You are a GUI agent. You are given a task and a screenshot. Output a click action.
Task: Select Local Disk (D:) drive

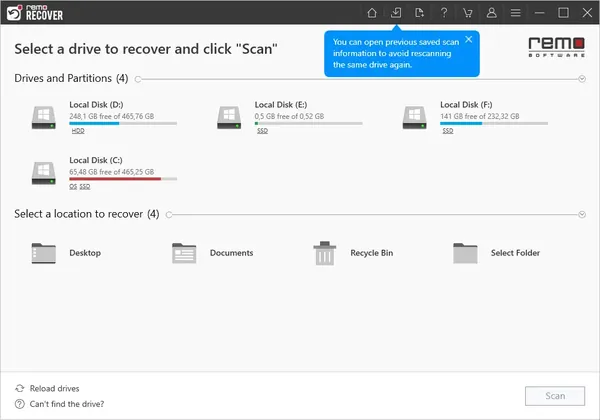pyautogui.click(x=104, y=118)
